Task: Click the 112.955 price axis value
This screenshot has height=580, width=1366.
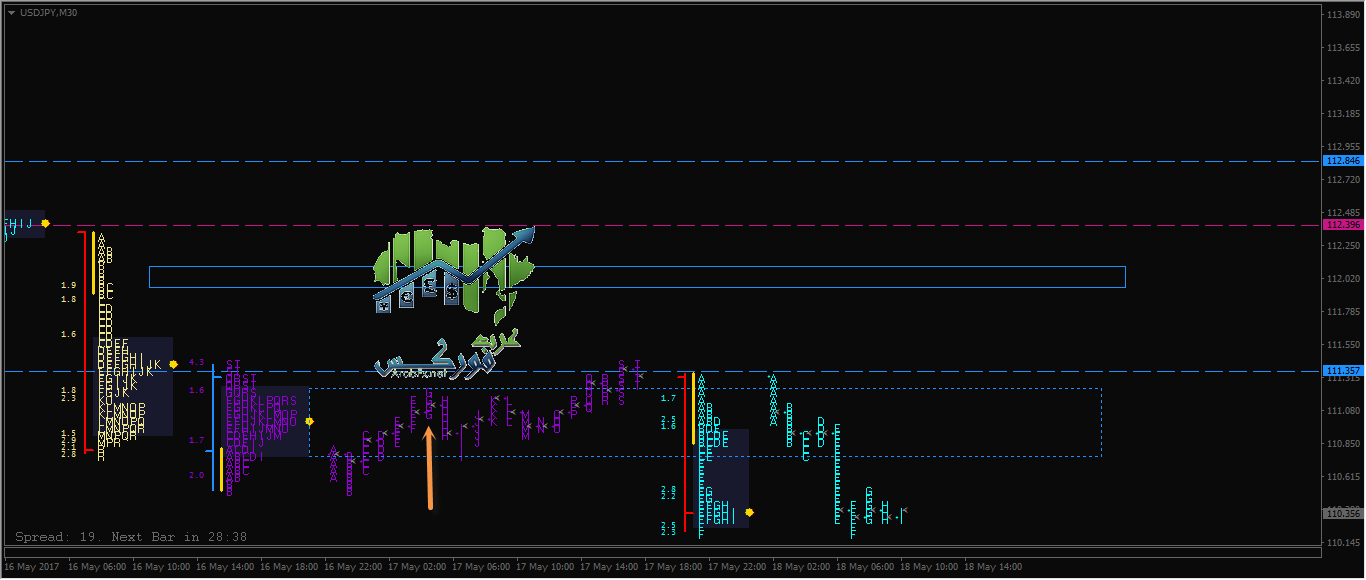Action: [x=1344, y=147]
